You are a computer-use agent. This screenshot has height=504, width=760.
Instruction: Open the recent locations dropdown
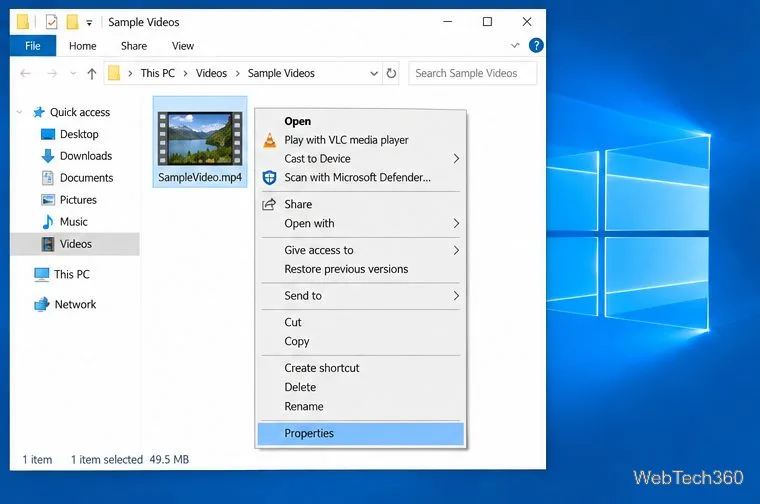pyautogui.click(x=73, y=73)
